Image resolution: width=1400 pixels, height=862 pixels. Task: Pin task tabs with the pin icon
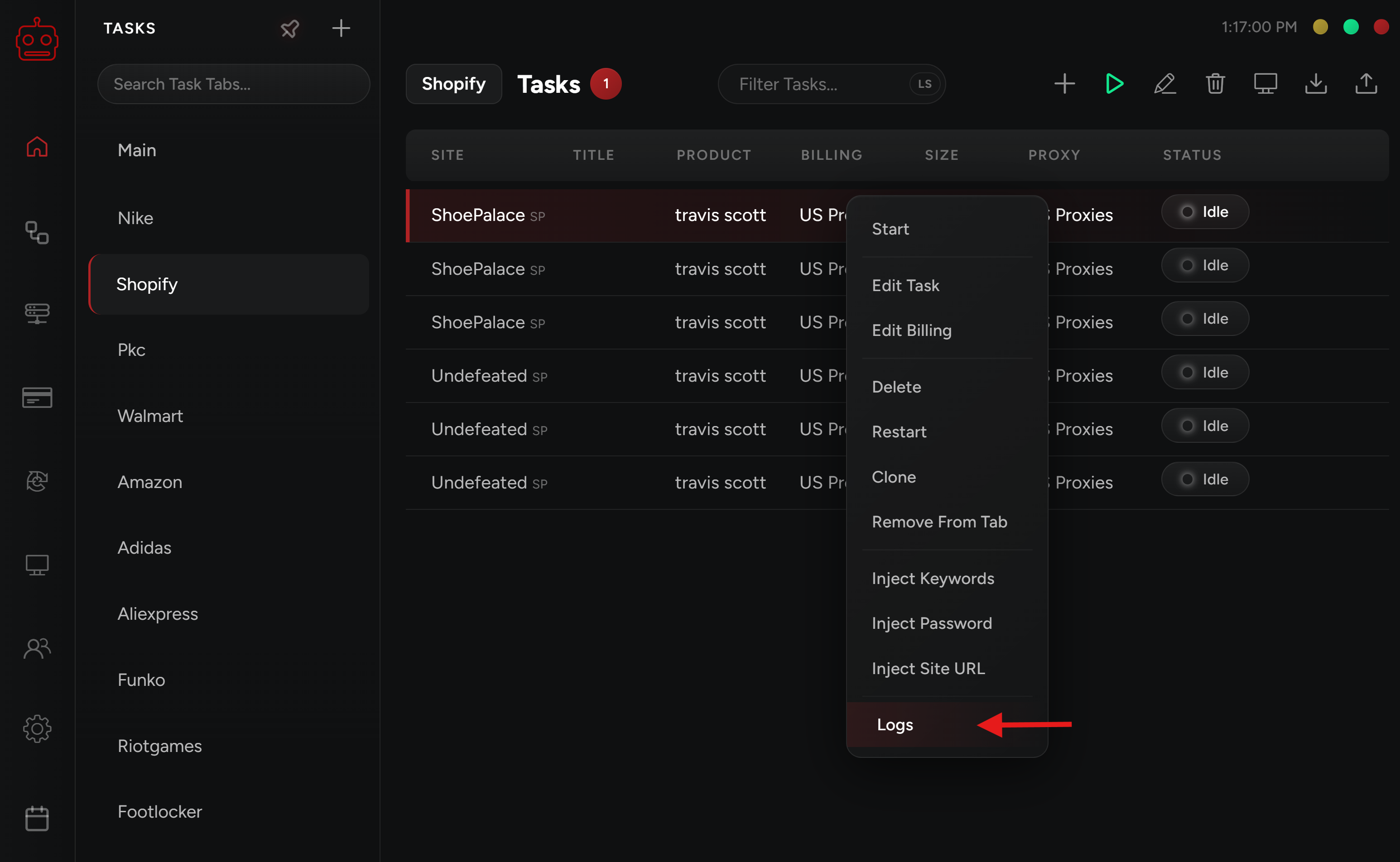point(290,28)
